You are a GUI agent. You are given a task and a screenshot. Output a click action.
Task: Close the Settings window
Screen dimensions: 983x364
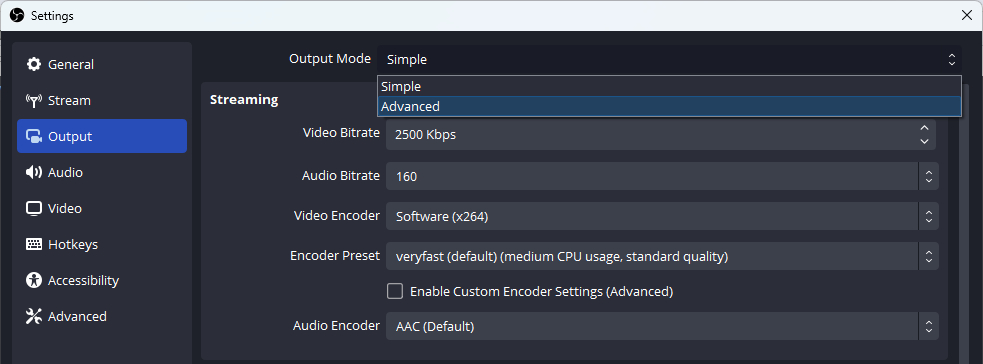(x=967, y=16)
